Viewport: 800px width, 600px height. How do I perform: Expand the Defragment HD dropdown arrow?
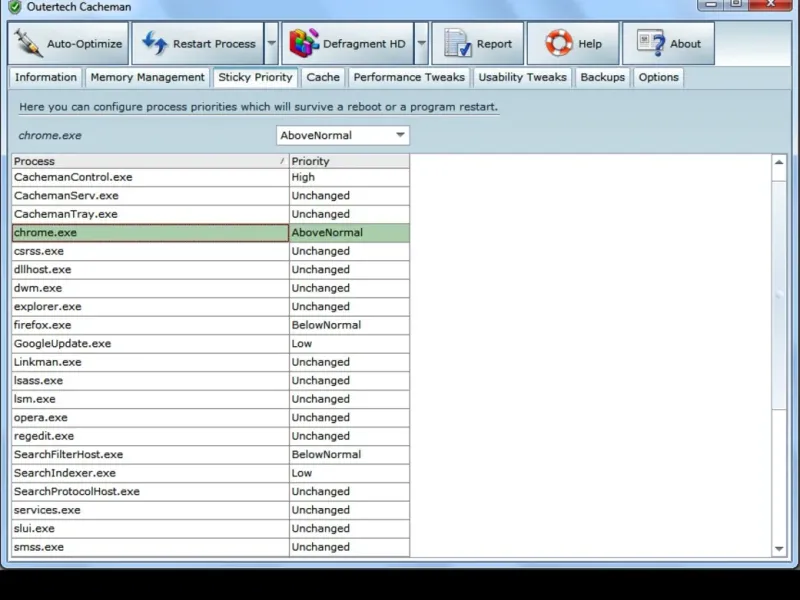pyautogui.click(x=421, y=44)
